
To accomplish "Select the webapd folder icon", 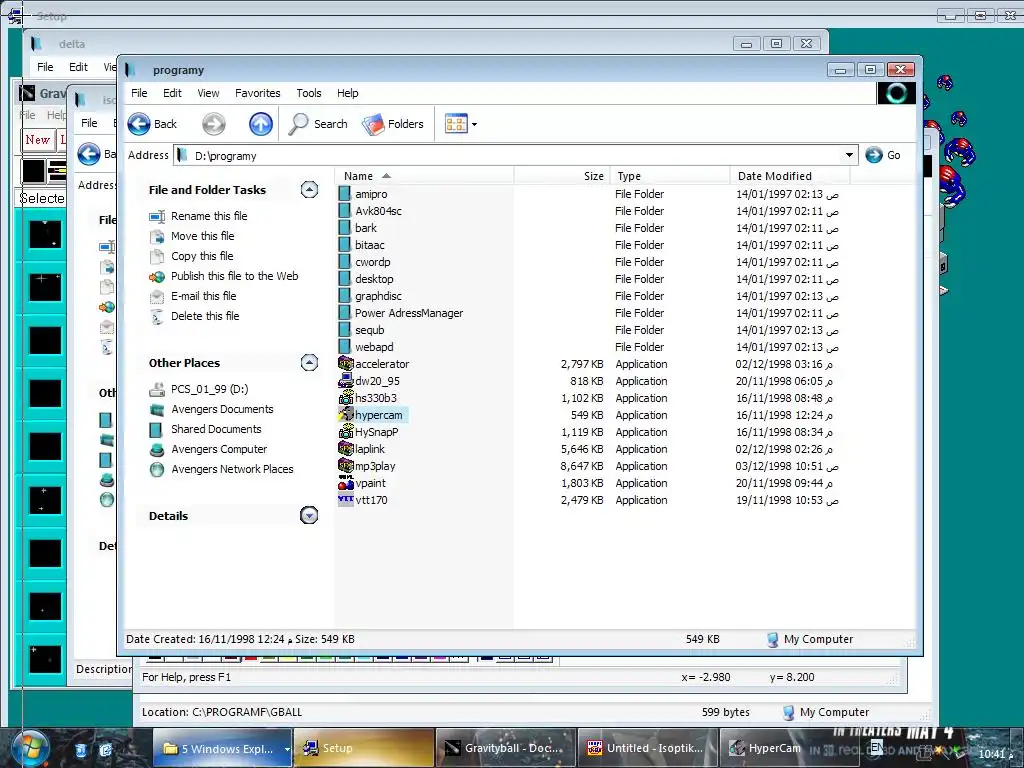I will click(345, 347).
